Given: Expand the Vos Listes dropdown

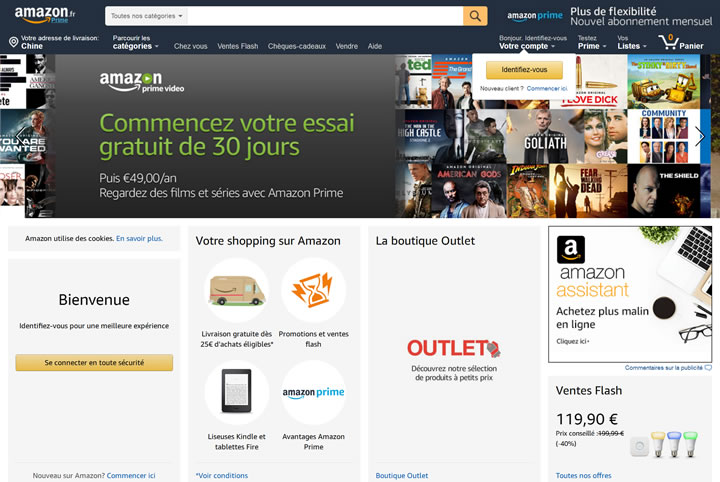Looking at the screenshot, I should (632, 42).
